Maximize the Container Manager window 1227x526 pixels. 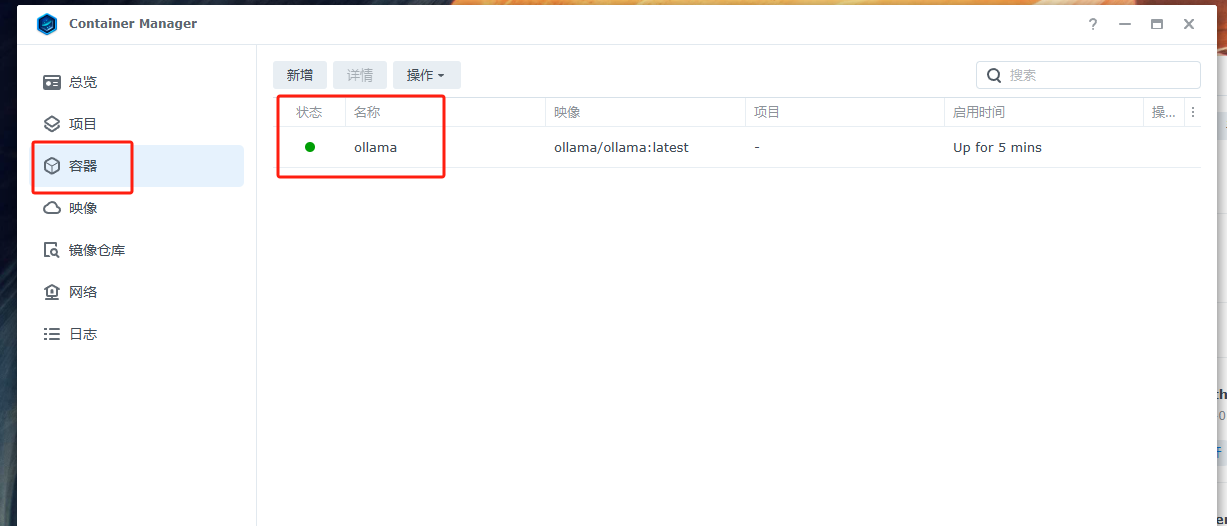(1157, 24)
